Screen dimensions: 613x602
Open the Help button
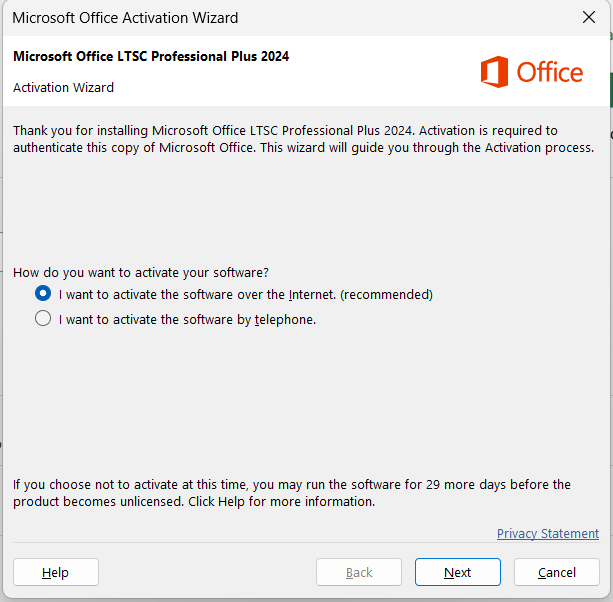pos(56,572)
